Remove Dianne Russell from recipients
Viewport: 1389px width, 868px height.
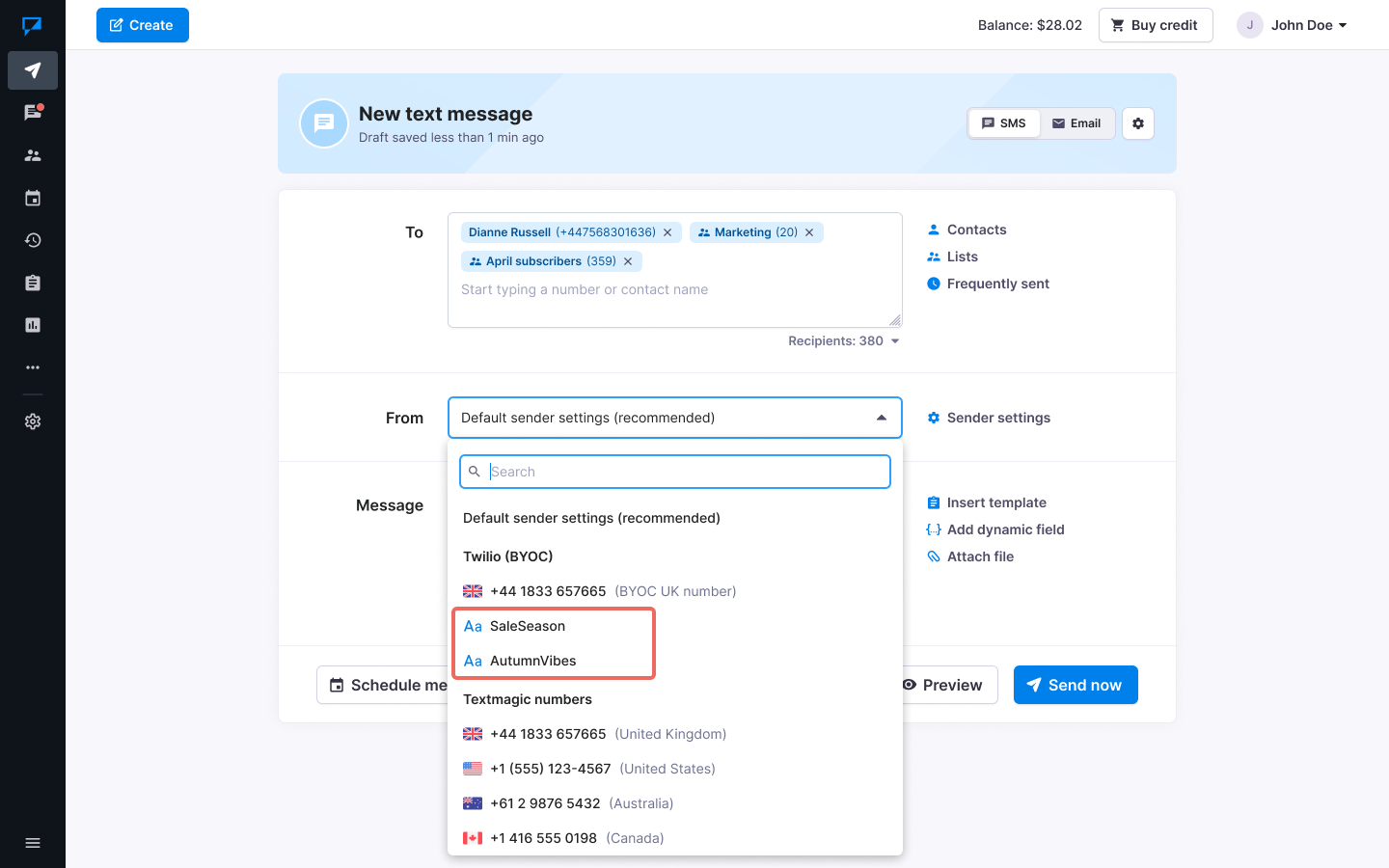click(x=667, y=231)
